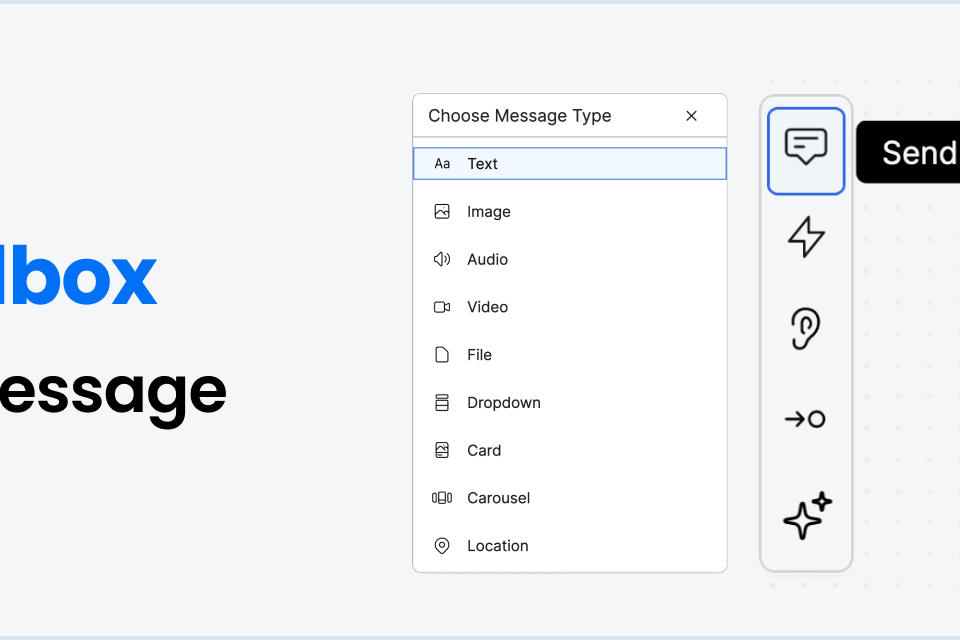
Task: Click the Carousel panels icon
Action: pos(441,498)
